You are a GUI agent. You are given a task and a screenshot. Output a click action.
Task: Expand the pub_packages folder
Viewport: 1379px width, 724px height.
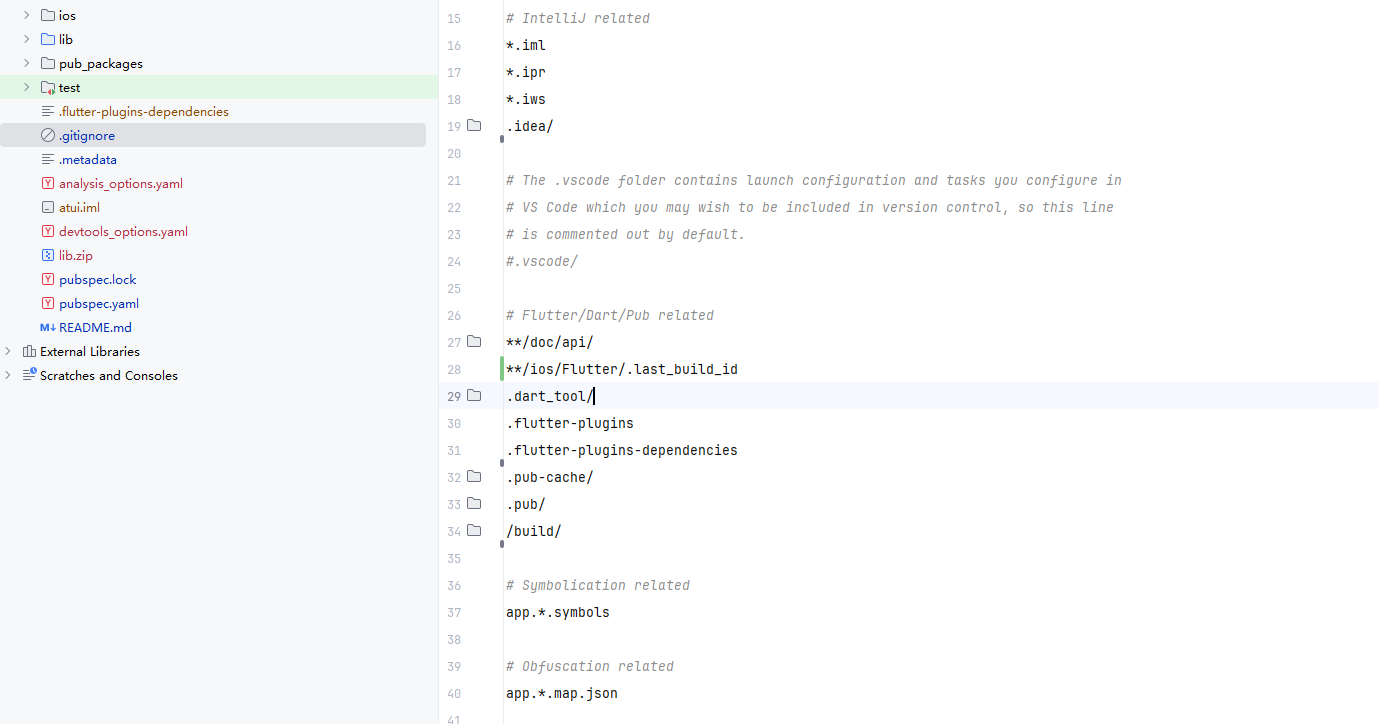(27, 63)
